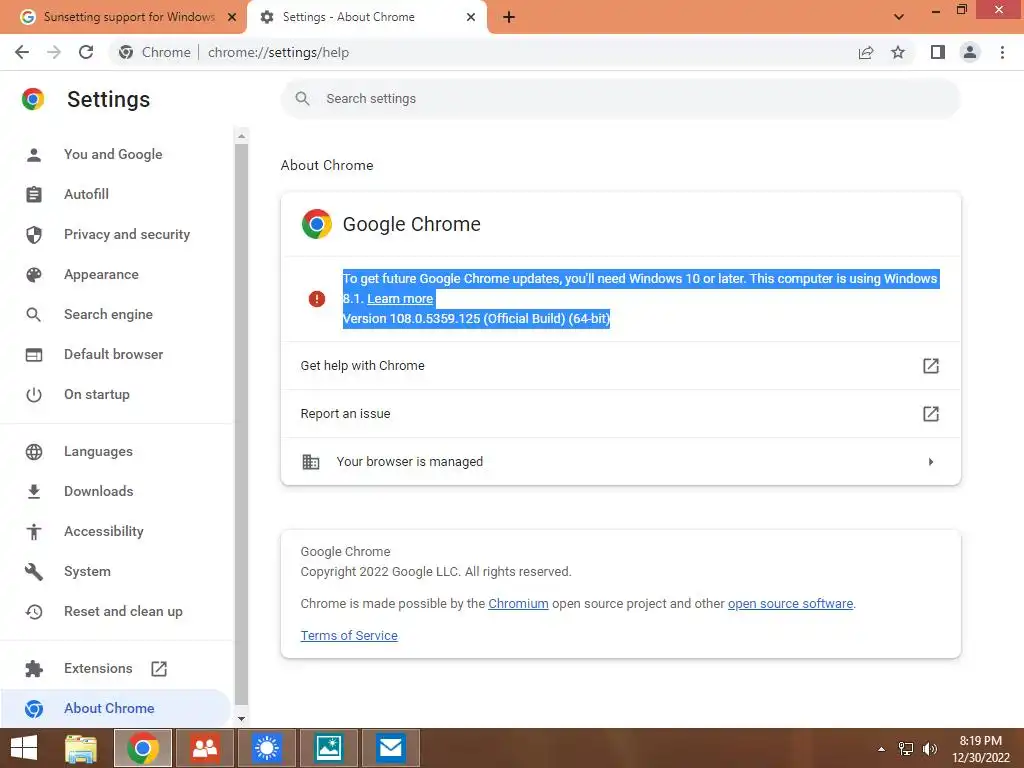This screenshot has height=768, width=1024.
Task: Open Extensions in a new tab
Action: pyautogui.click(x=116, y=668)
